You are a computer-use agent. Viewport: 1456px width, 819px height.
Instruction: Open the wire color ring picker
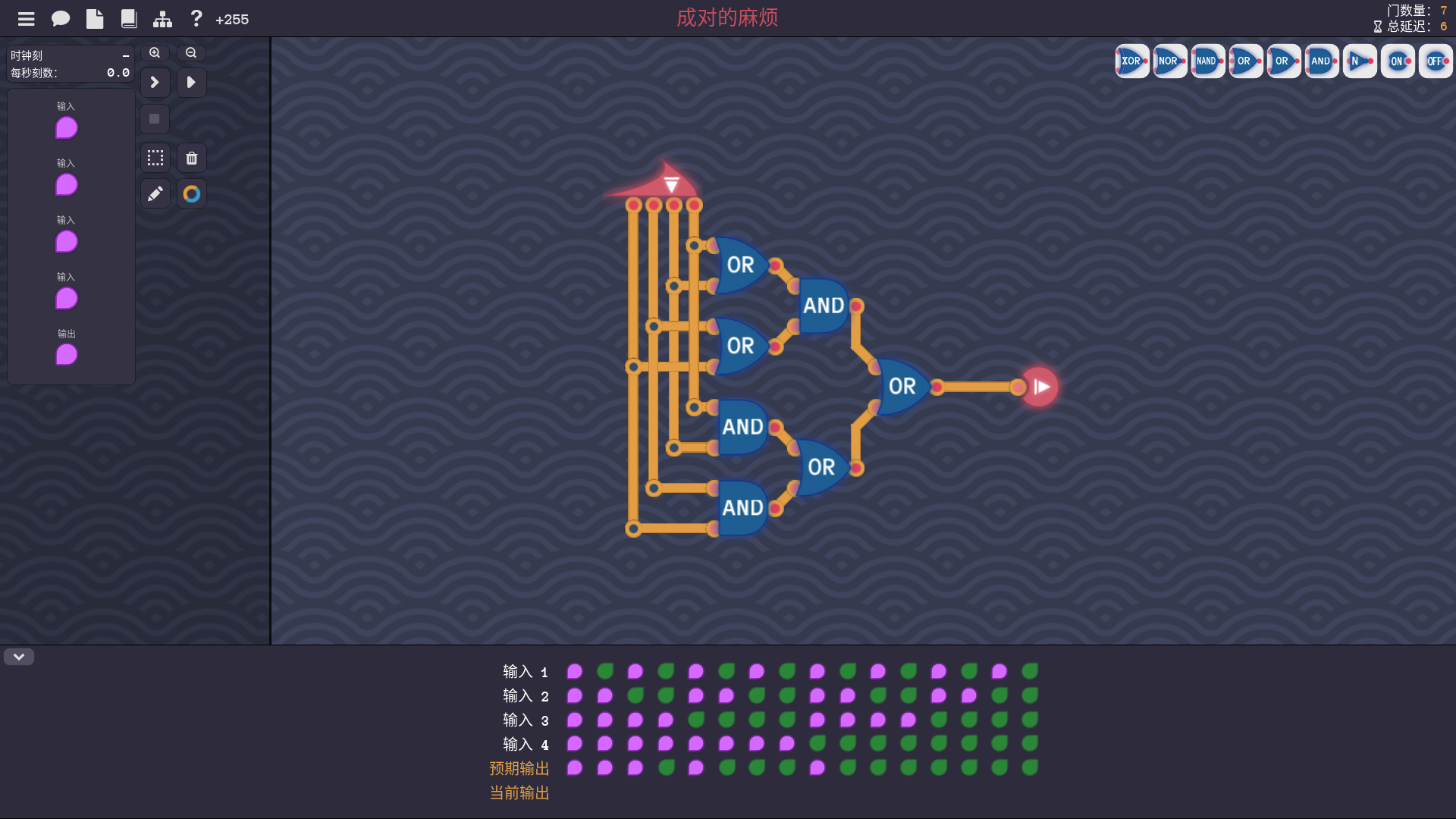[x=192, y=194]
